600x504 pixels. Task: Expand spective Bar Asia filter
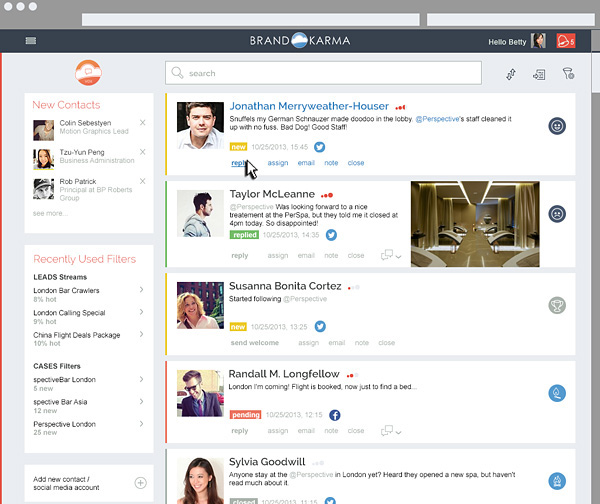[x=142, y=401]
